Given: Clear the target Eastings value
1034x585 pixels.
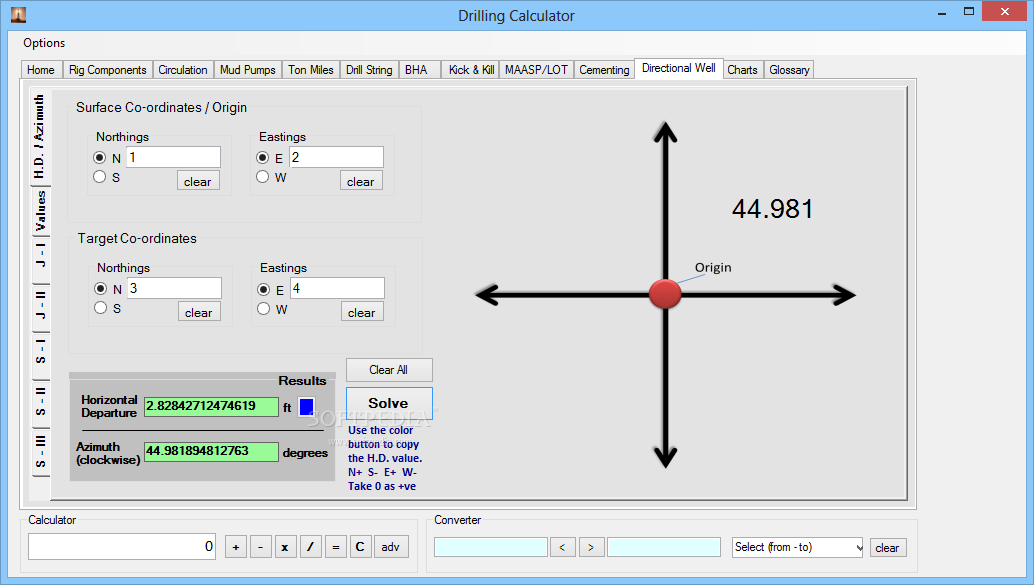Looking at the screenshot, I should (x=362, y=312).
